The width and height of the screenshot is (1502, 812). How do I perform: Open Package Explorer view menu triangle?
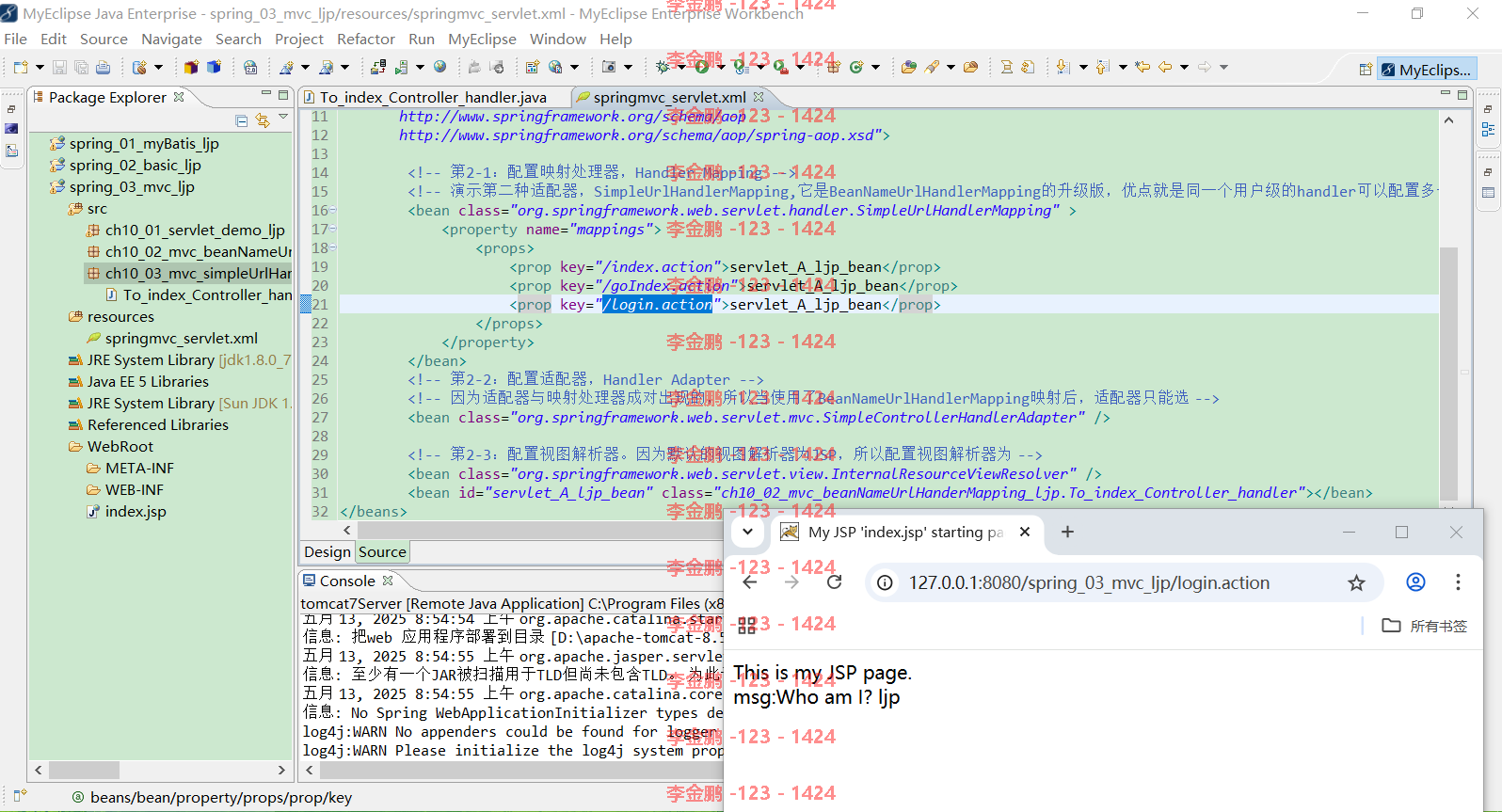click(283, 117)
